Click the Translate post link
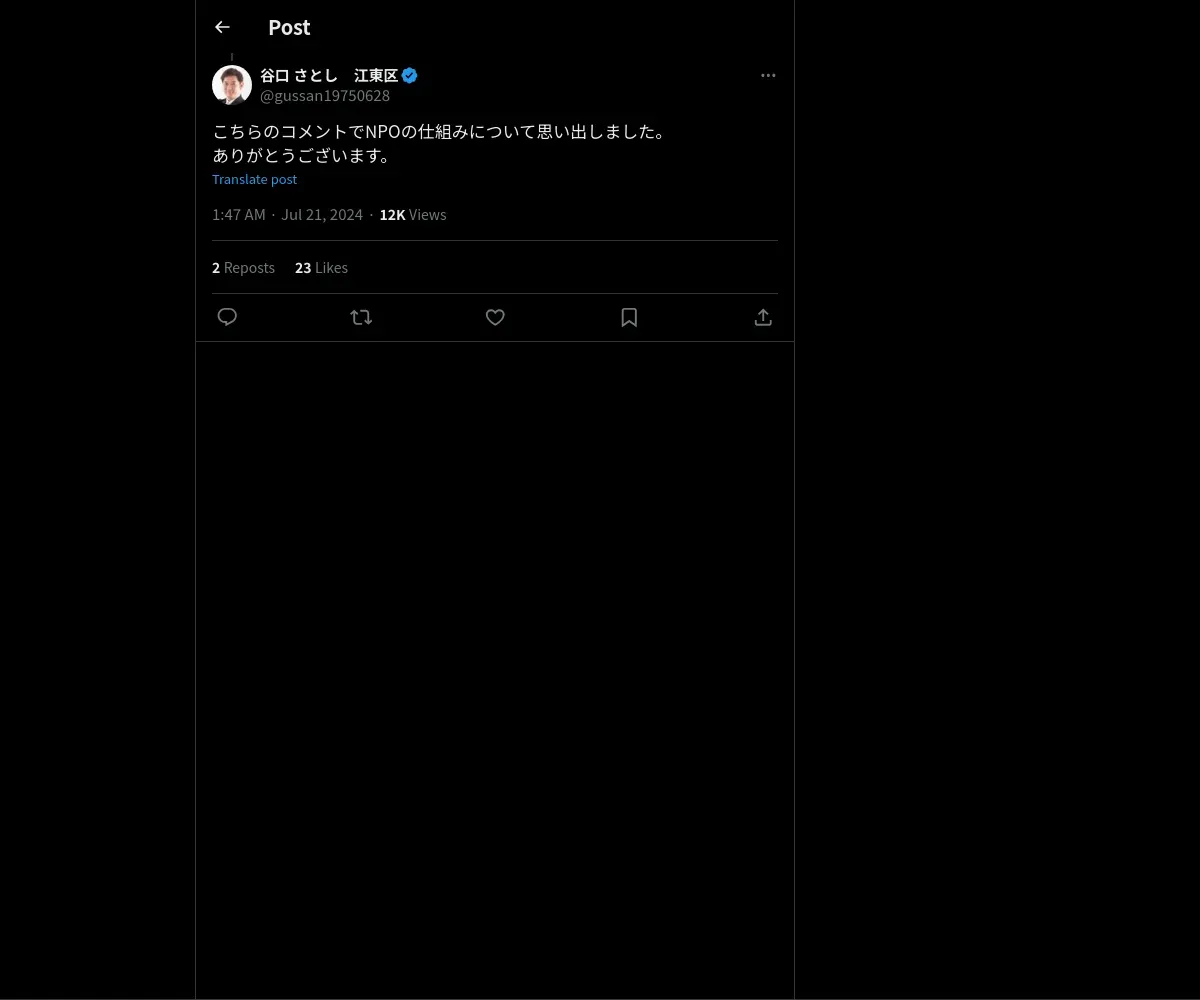1200x1000 pixels. point(254,180)
